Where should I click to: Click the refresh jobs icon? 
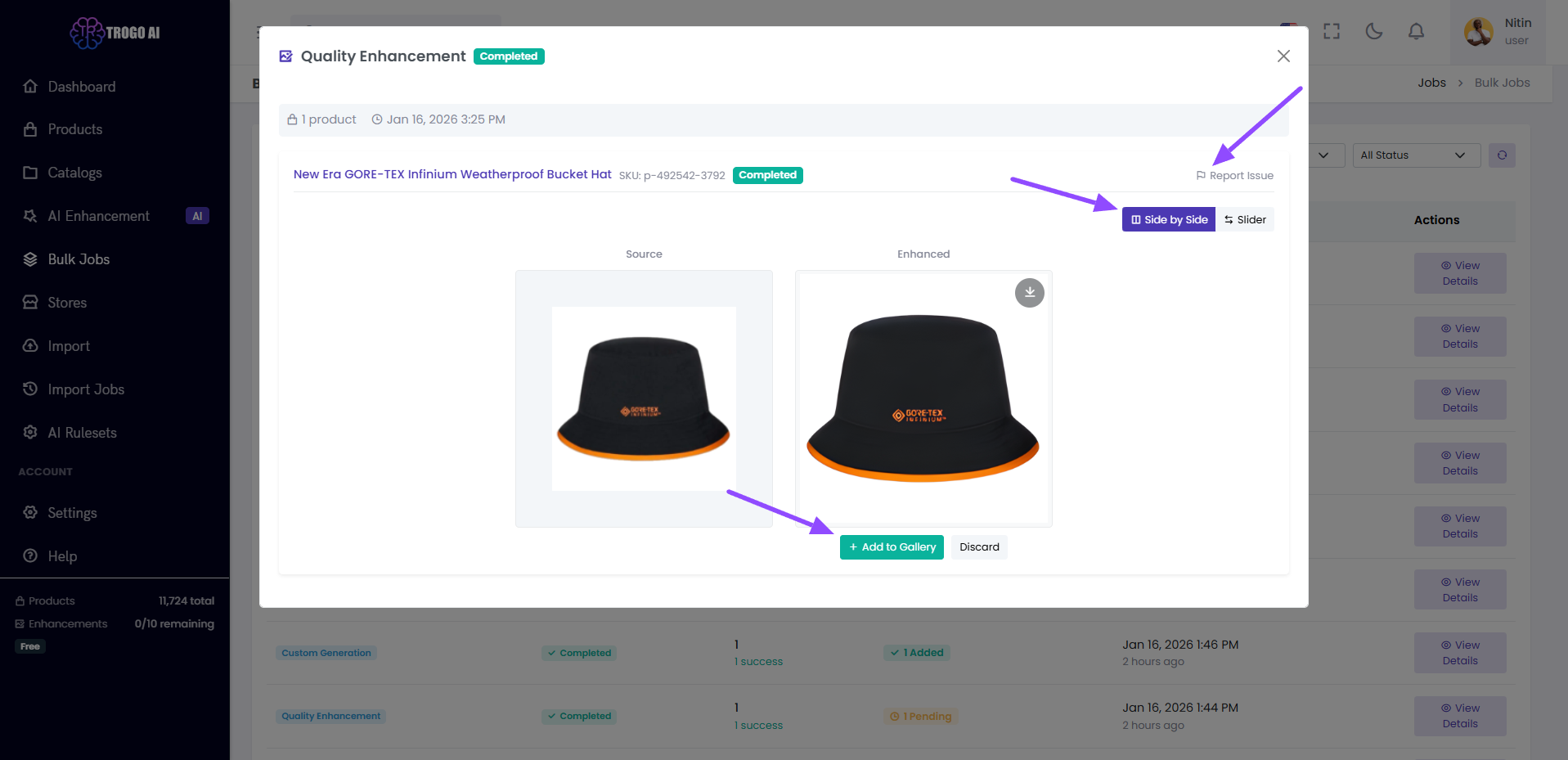coord(1502,155)
